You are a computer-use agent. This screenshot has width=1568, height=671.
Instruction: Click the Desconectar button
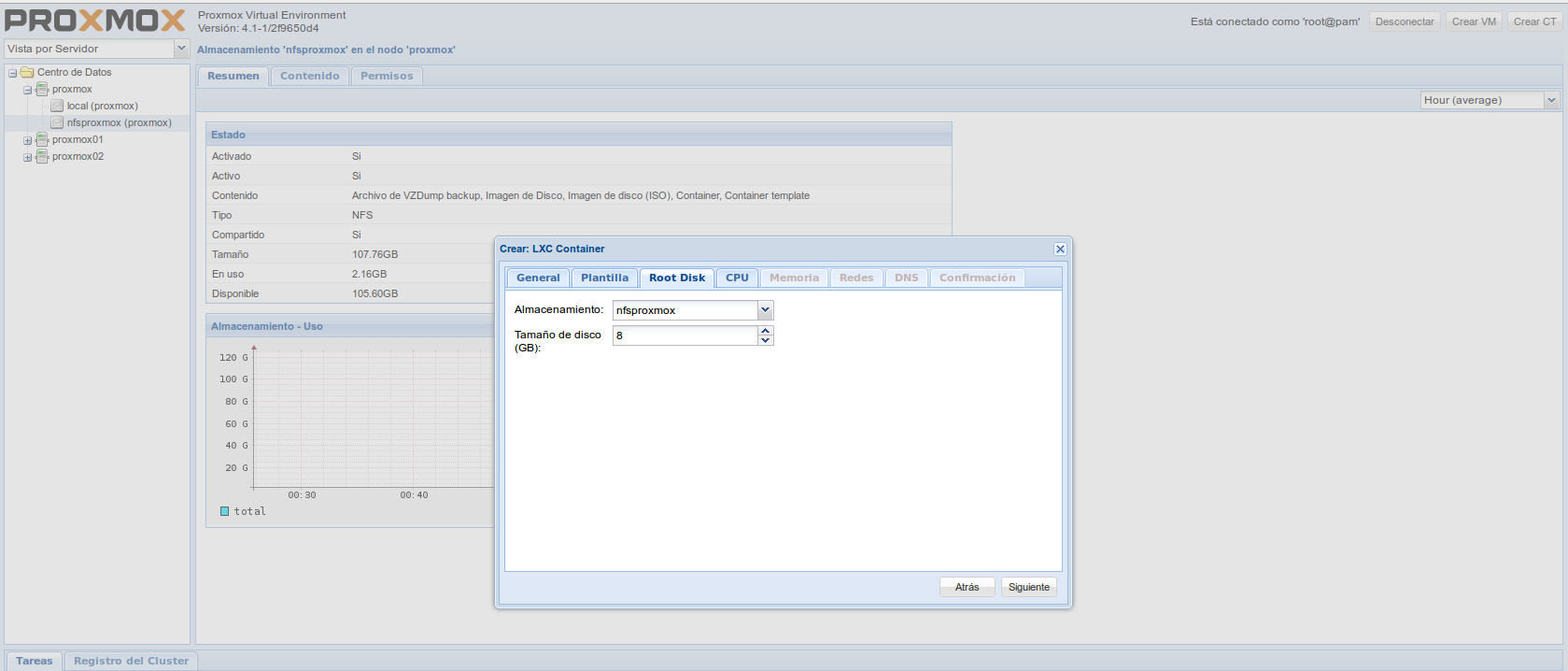[1404, 21]
